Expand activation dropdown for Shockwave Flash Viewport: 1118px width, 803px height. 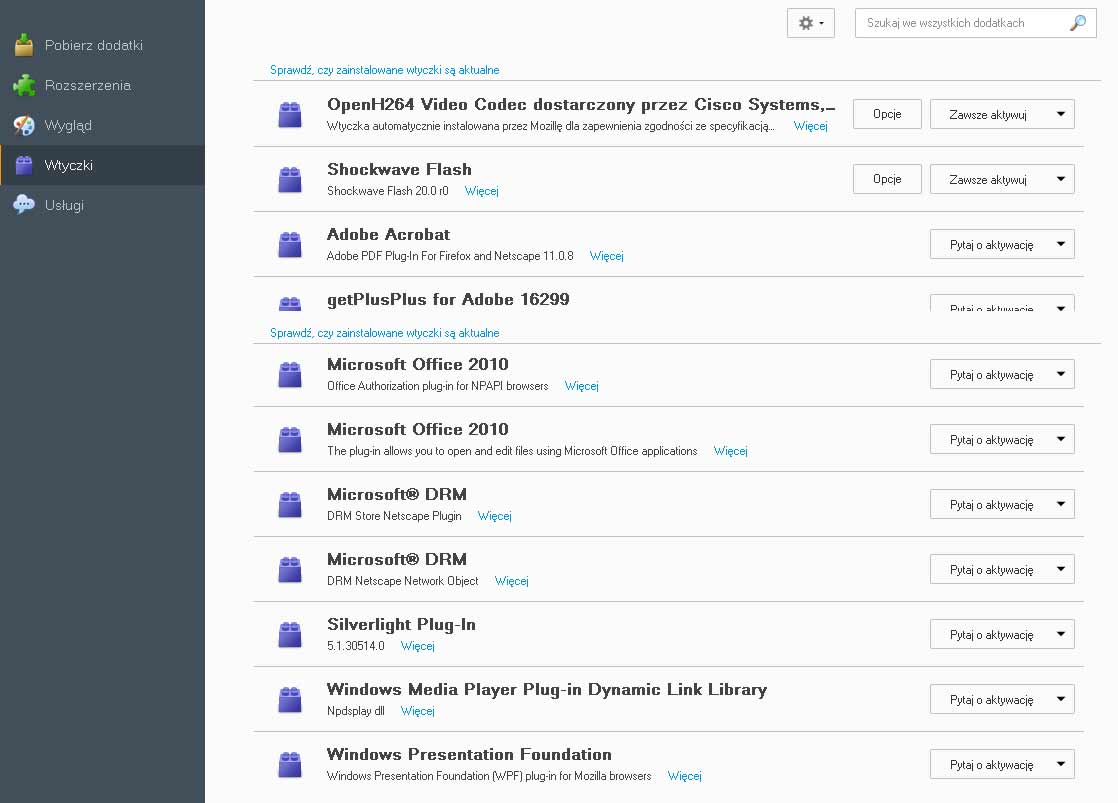[1002, 179]
